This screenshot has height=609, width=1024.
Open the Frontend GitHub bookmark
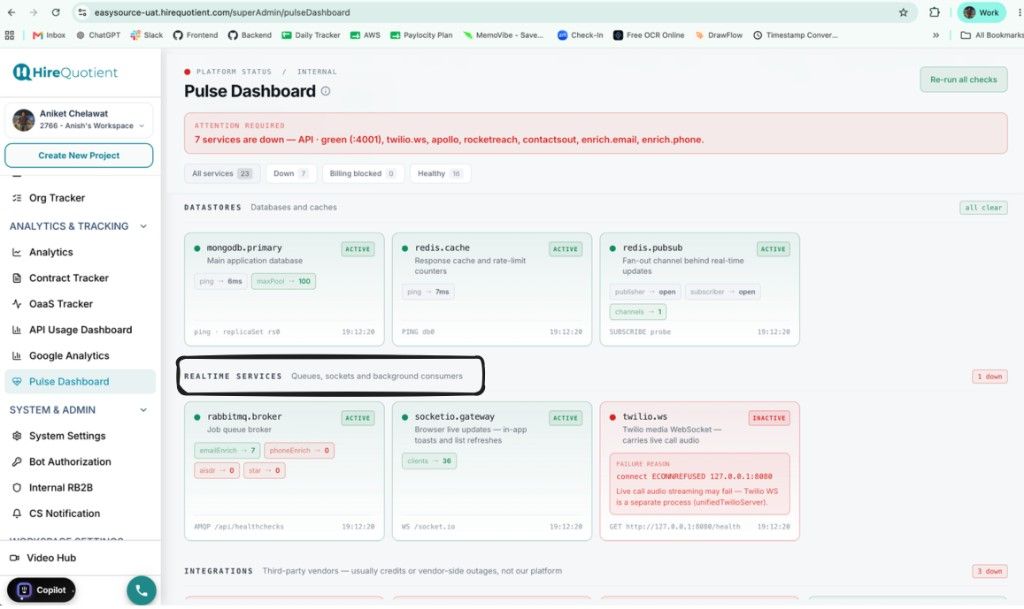pos(195,35)
